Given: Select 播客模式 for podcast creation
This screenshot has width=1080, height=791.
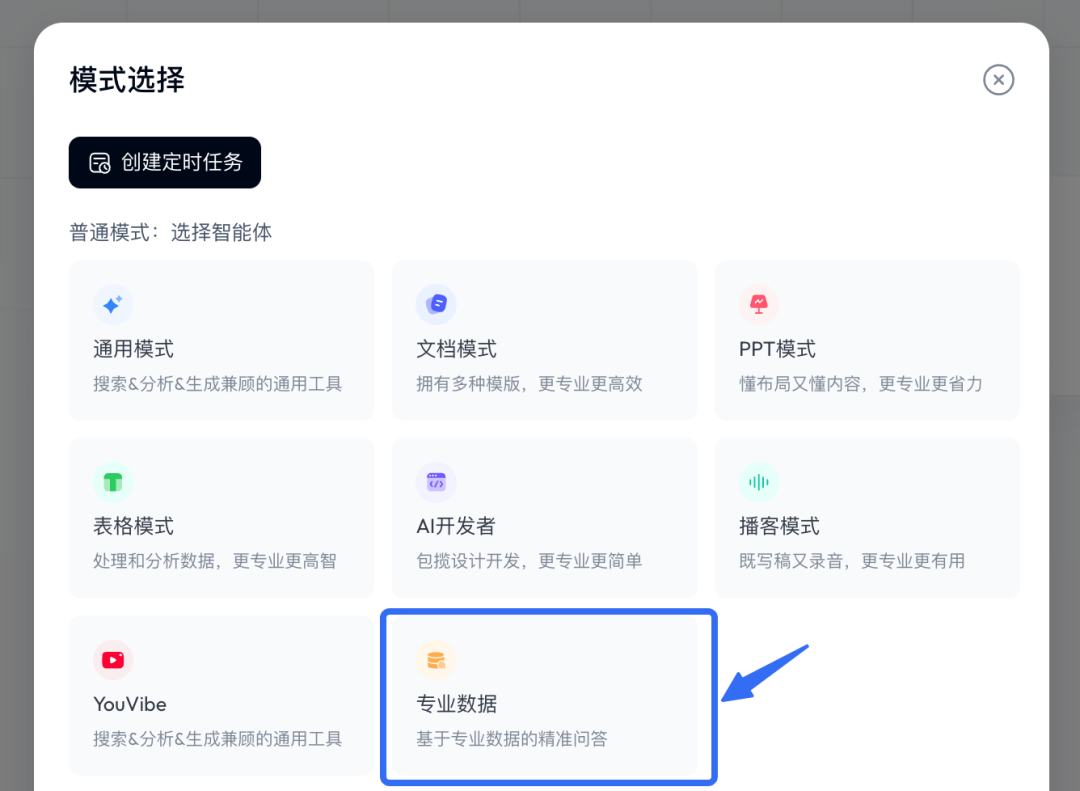Looking at the screenshot, I should 867,517.
